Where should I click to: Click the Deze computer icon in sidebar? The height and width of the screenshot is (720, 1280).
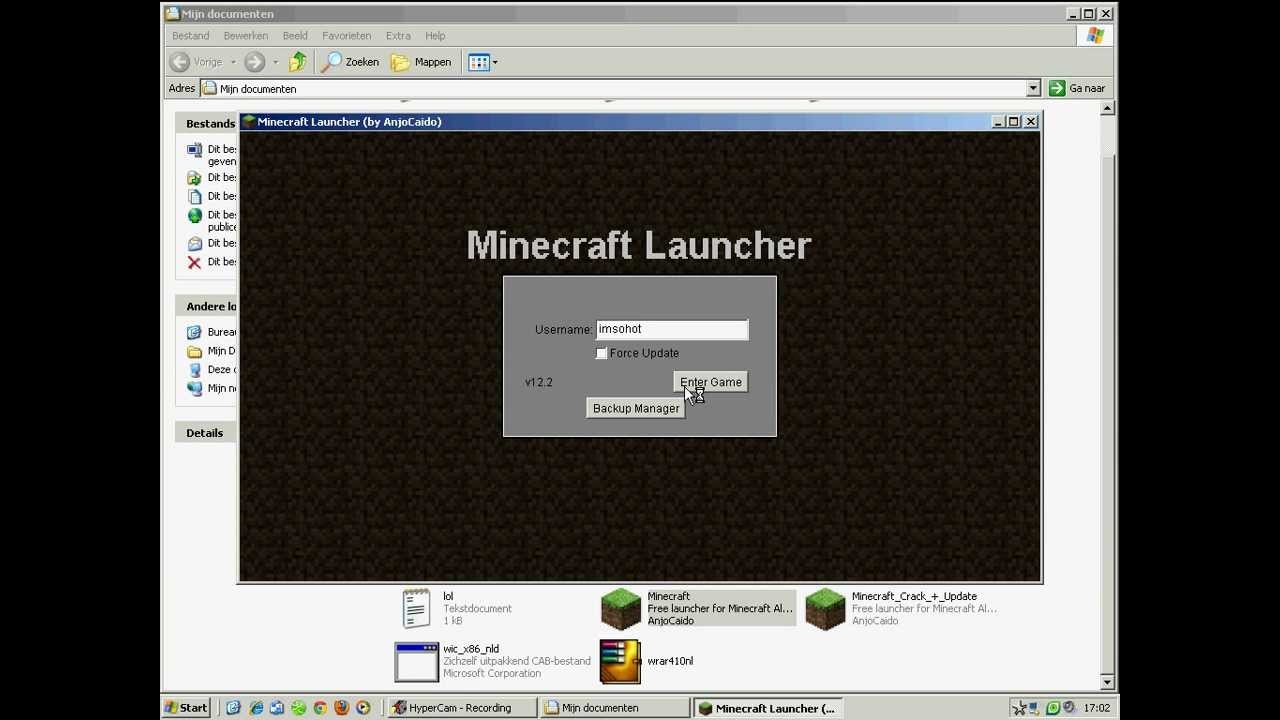[194, 370]
